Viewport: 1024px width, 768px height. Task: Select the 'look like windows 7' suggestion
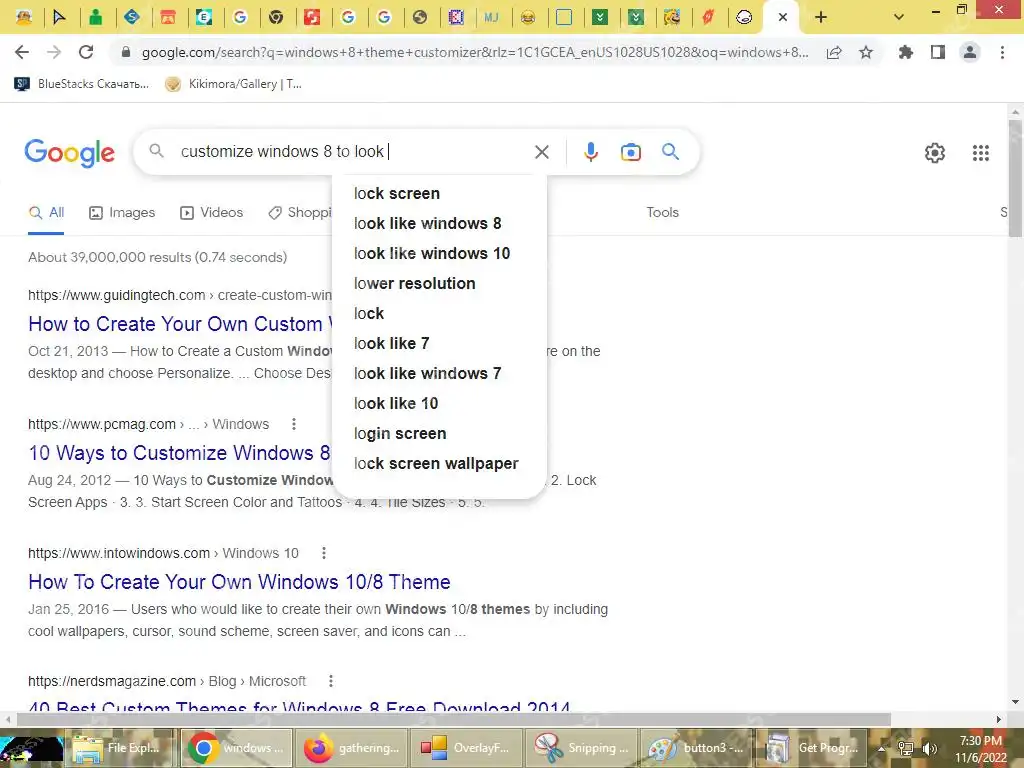439,374
